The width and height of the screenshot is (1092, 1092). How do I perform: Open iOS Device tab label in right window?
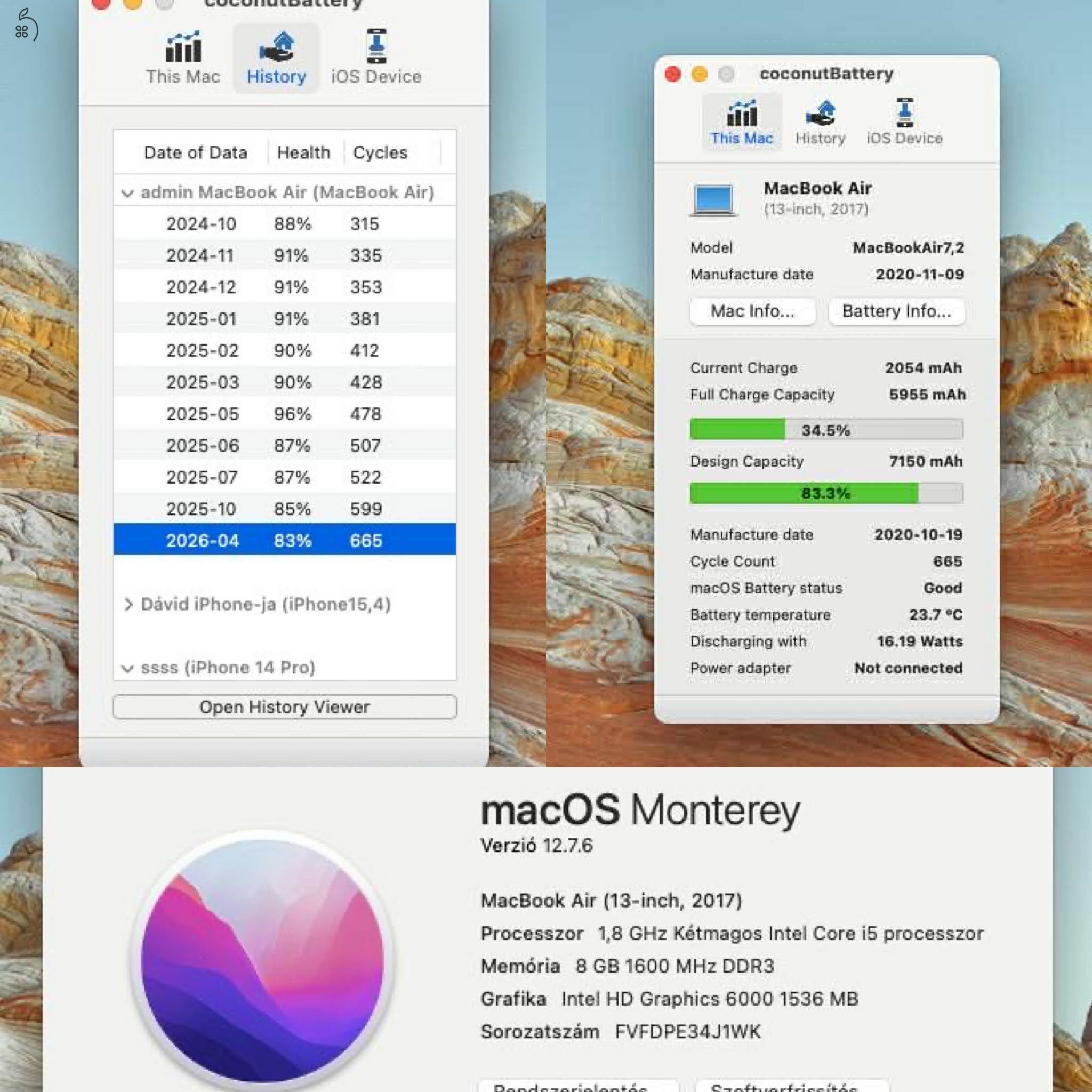905,139
